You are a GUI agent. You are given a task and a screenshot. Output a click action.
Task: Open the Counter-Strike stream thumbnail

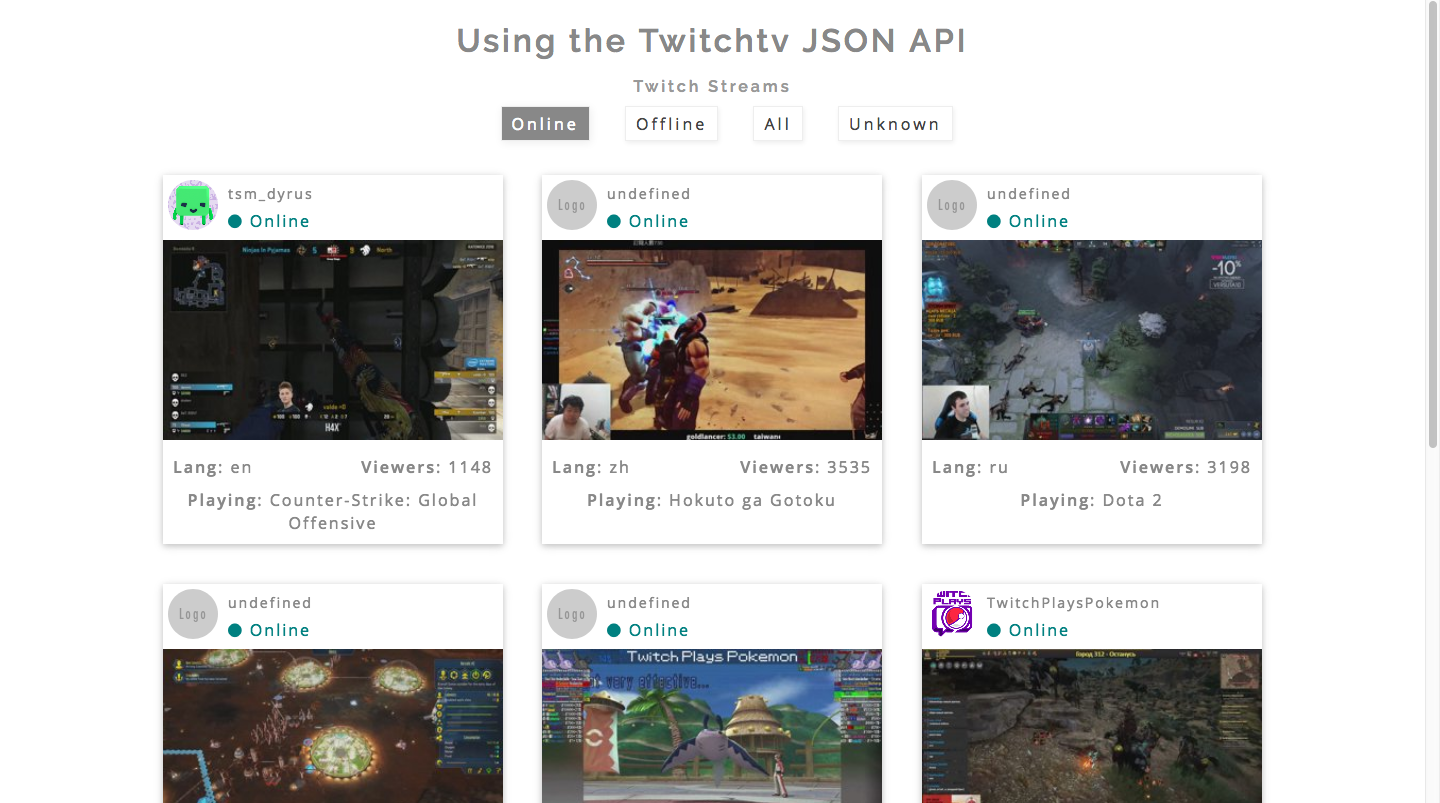[333, 340]
